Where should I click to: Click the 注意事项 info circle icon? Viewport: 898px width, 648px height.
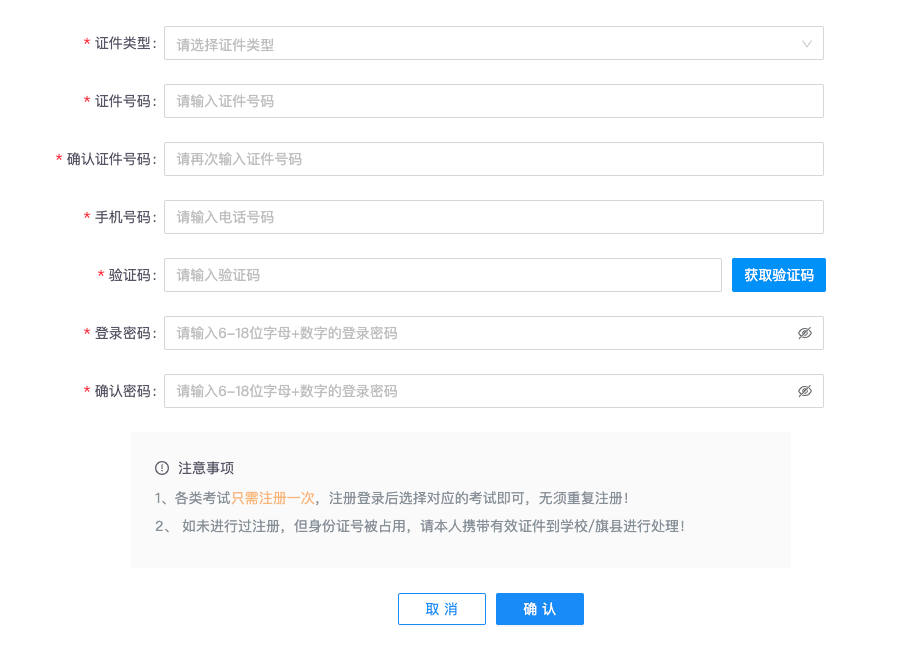pyautogui.click(x=162, y=468)
